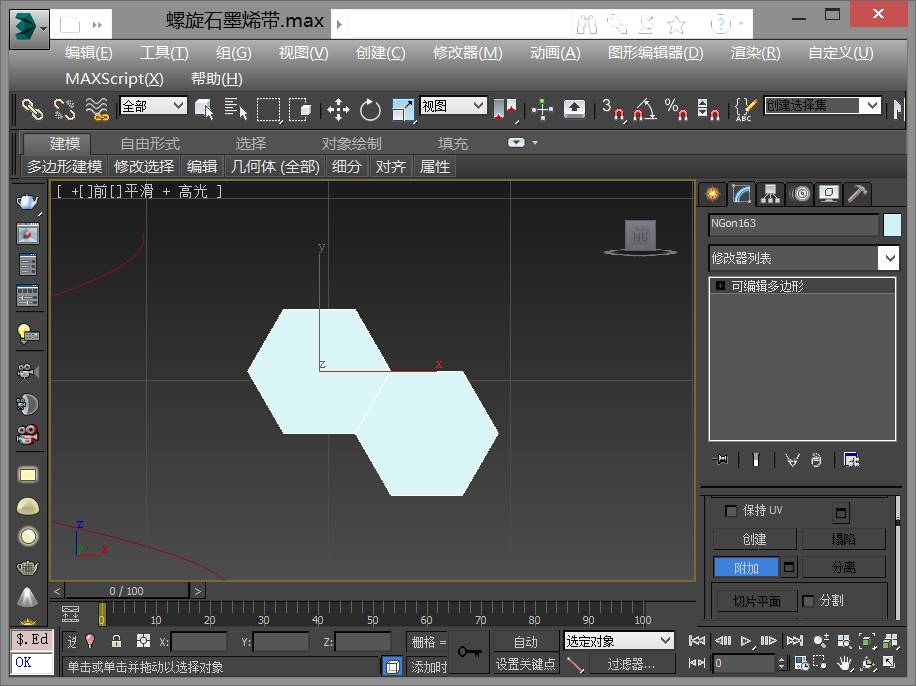Screen dimensions: 916x686
Task: Click the teapot icon in left sidebar
Action: click(28, 202)
